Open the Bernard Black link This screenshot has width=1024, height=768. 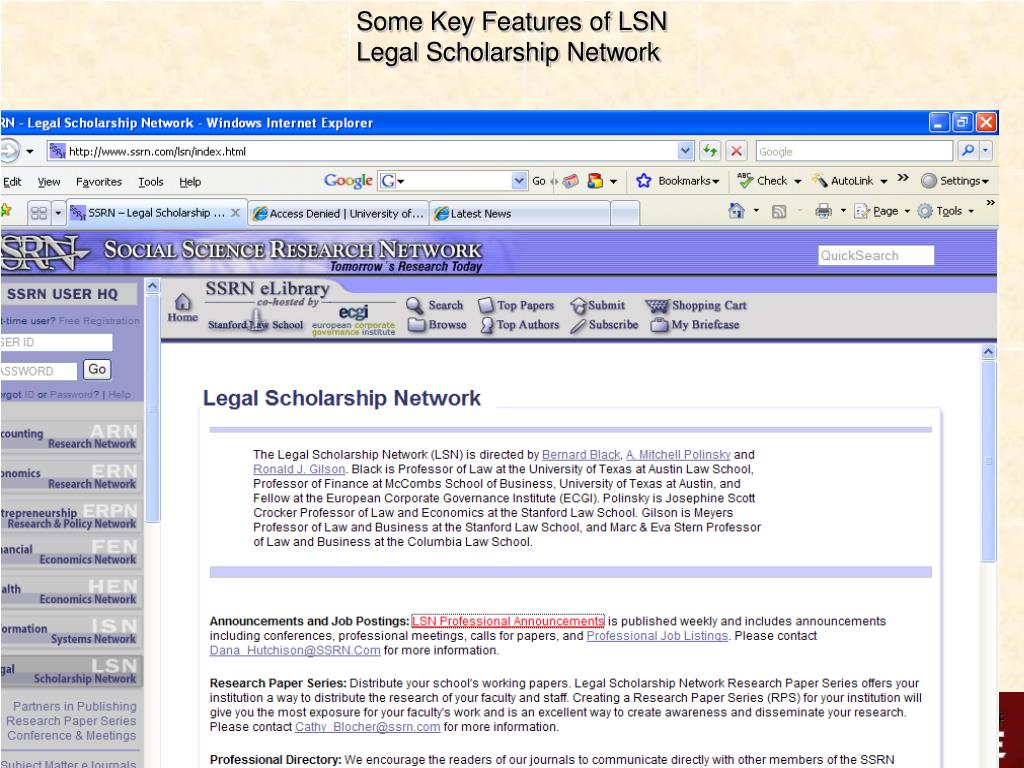click(x=581, y=455)
